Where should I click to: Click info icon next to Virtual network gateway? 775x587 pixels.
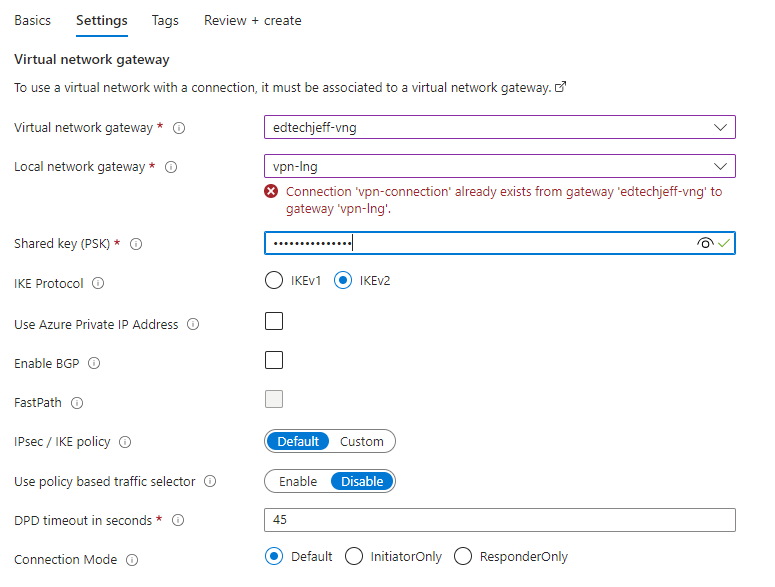tap(179, 128)
